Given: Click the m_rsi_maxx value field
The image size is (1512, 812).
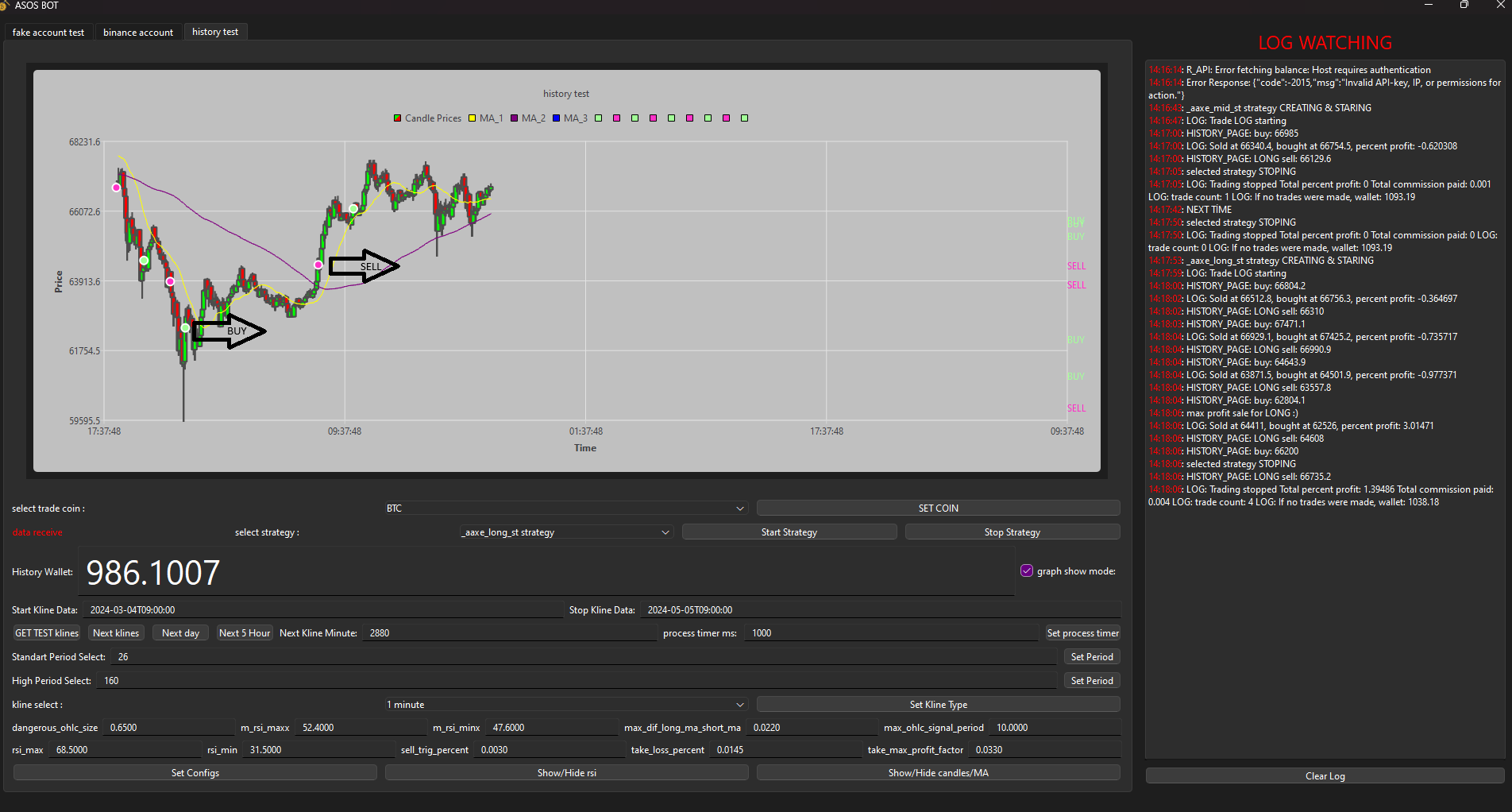Looking at the screenshot, I should coord(361,728).
